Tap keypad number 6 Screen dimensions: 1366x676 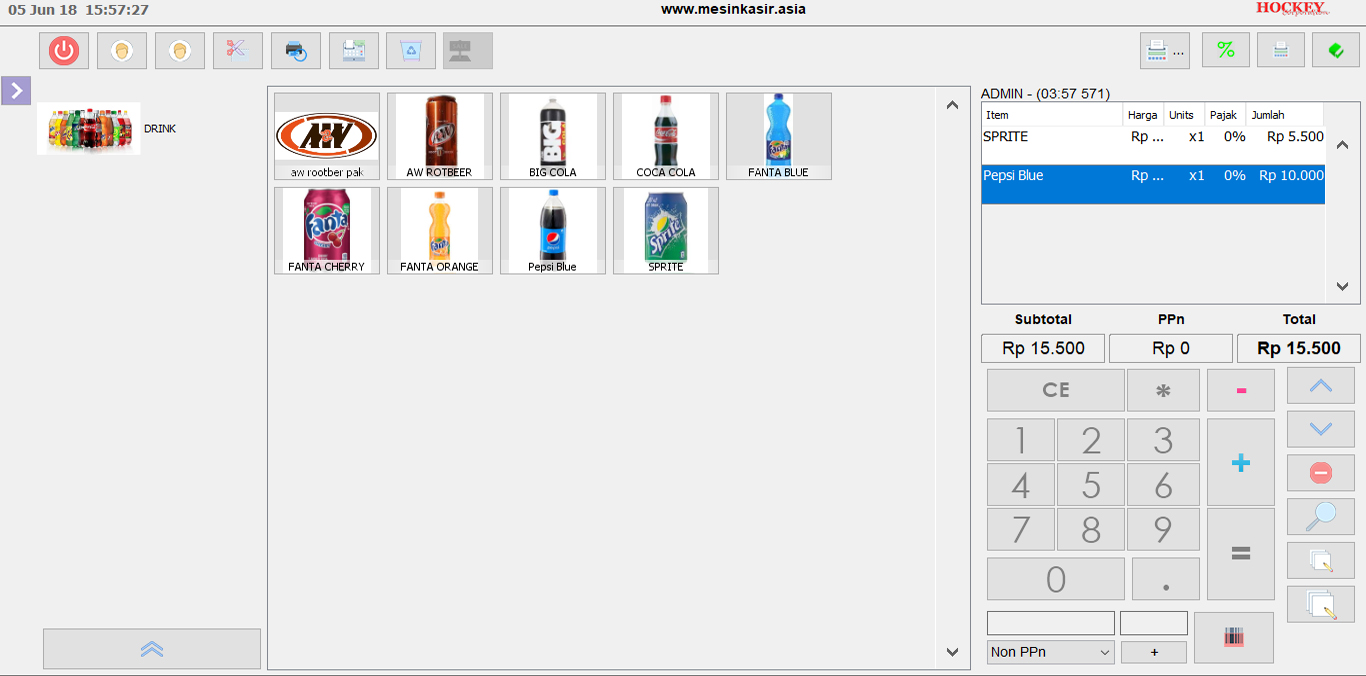1163,485
